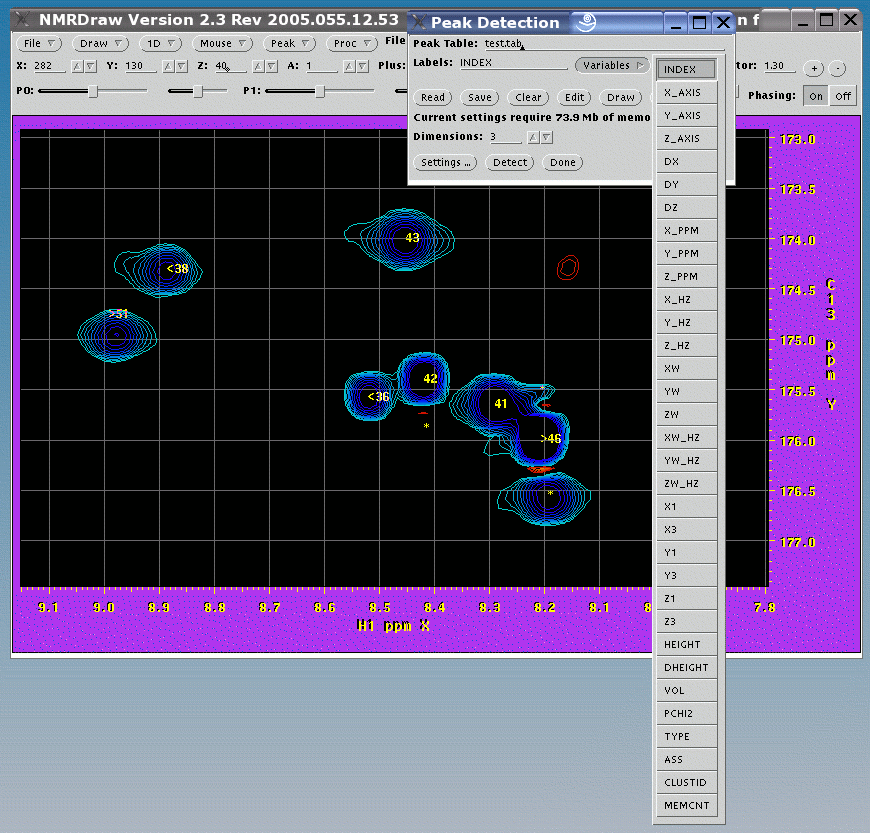This screenshot has width=870, height=833.
Task: Click the Draw button in Peak Detection
Action: (620, 98)
